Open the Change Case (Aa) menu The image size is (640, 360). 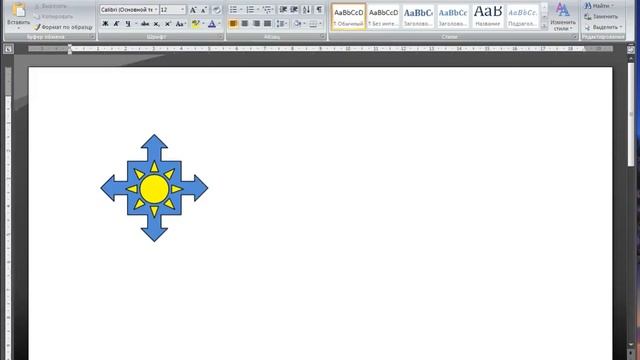click(180, 24)
